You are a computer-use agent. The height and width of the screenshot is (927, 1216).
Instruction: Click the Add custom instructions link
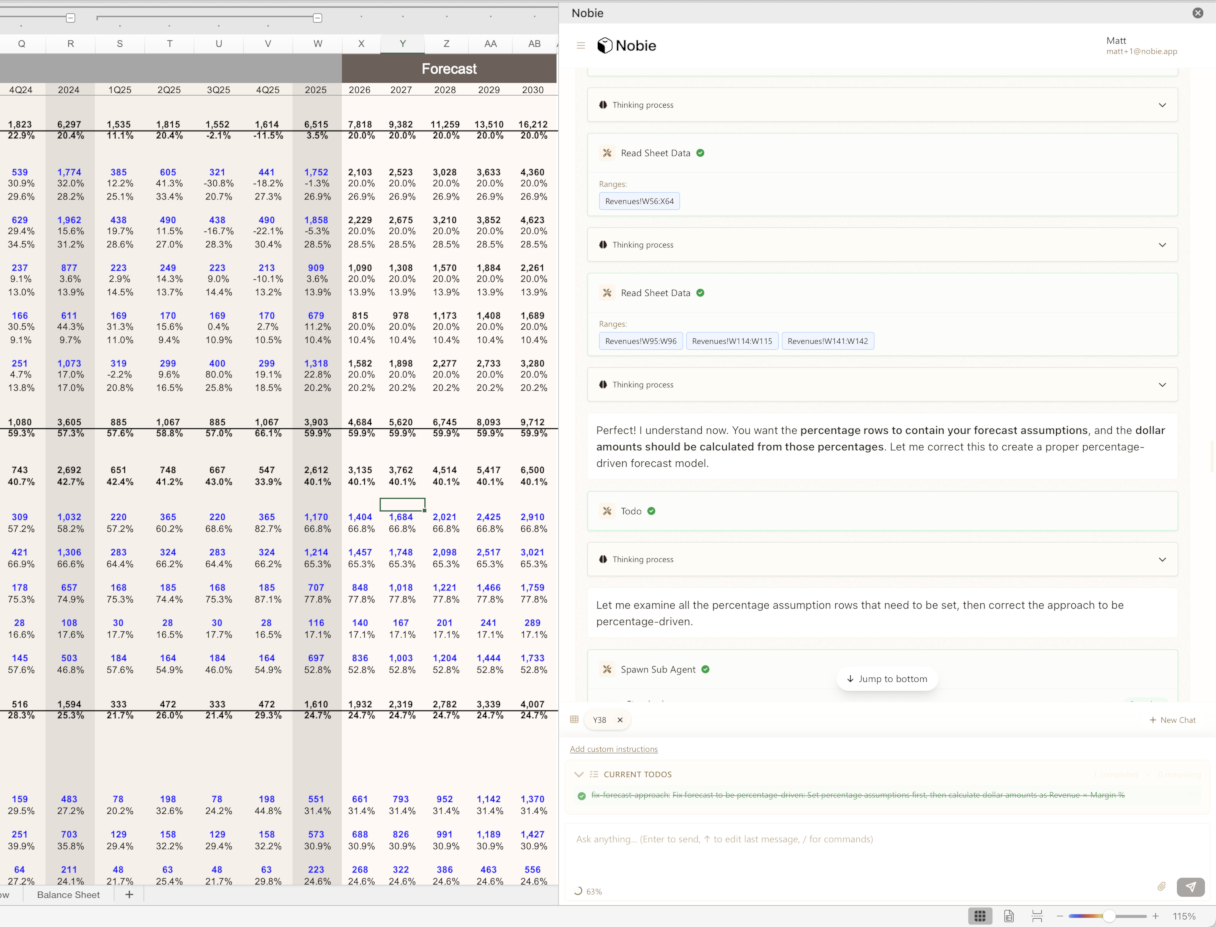pos(613,749)
